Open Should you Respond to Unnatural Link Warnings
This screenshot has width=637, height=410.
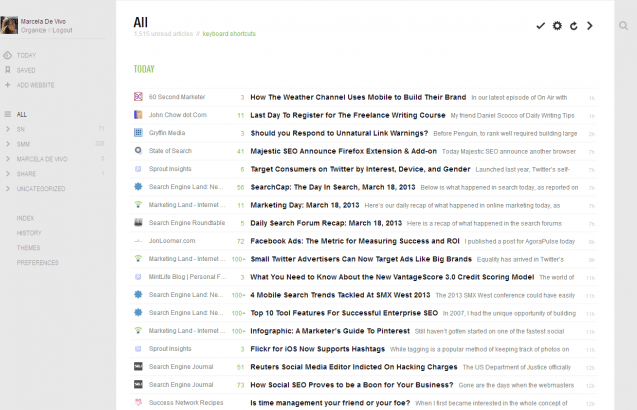pos(339,133)
